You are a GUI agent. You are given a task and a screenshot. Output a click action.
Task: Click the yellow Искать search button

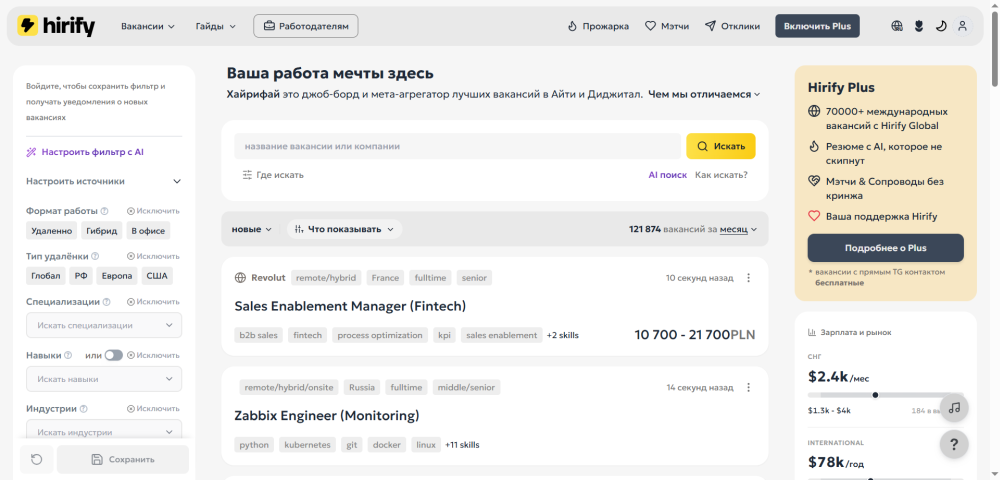[721, 146]
